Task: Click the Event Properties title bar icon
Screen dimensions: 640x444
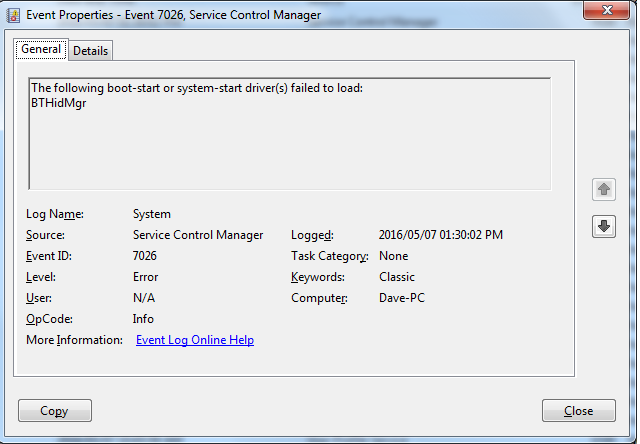Action: (x=14, y=14)
